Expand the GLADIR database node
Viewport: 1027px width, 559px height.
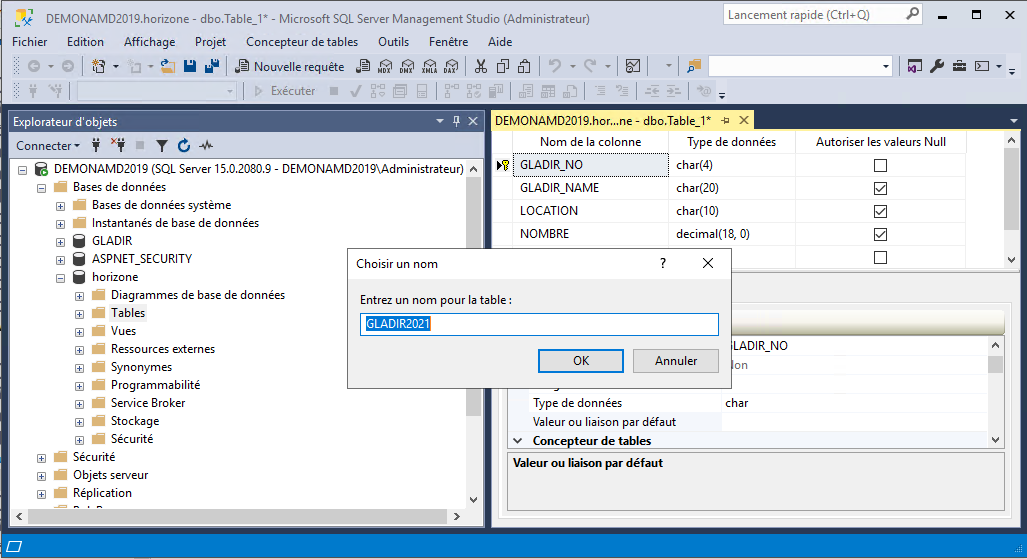(61, 241)
